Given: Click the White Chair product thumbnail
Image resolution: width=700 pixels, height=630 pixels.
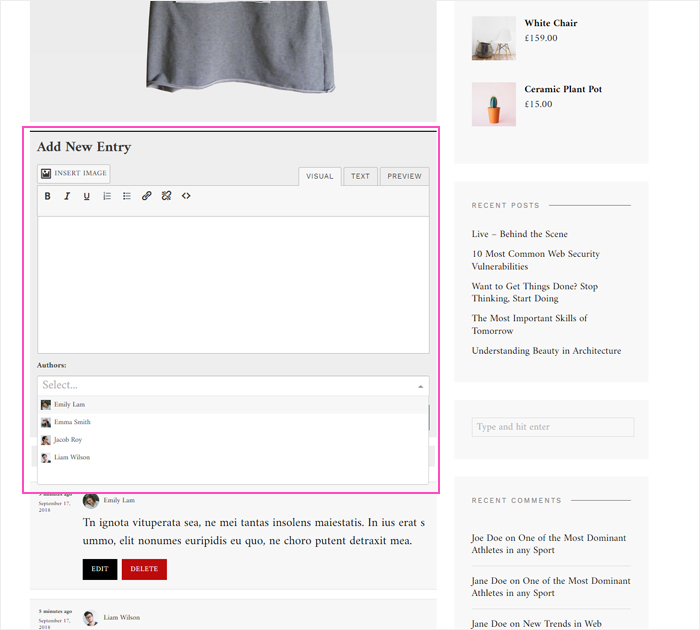Looking at the screenshot, I should (494, 38).
